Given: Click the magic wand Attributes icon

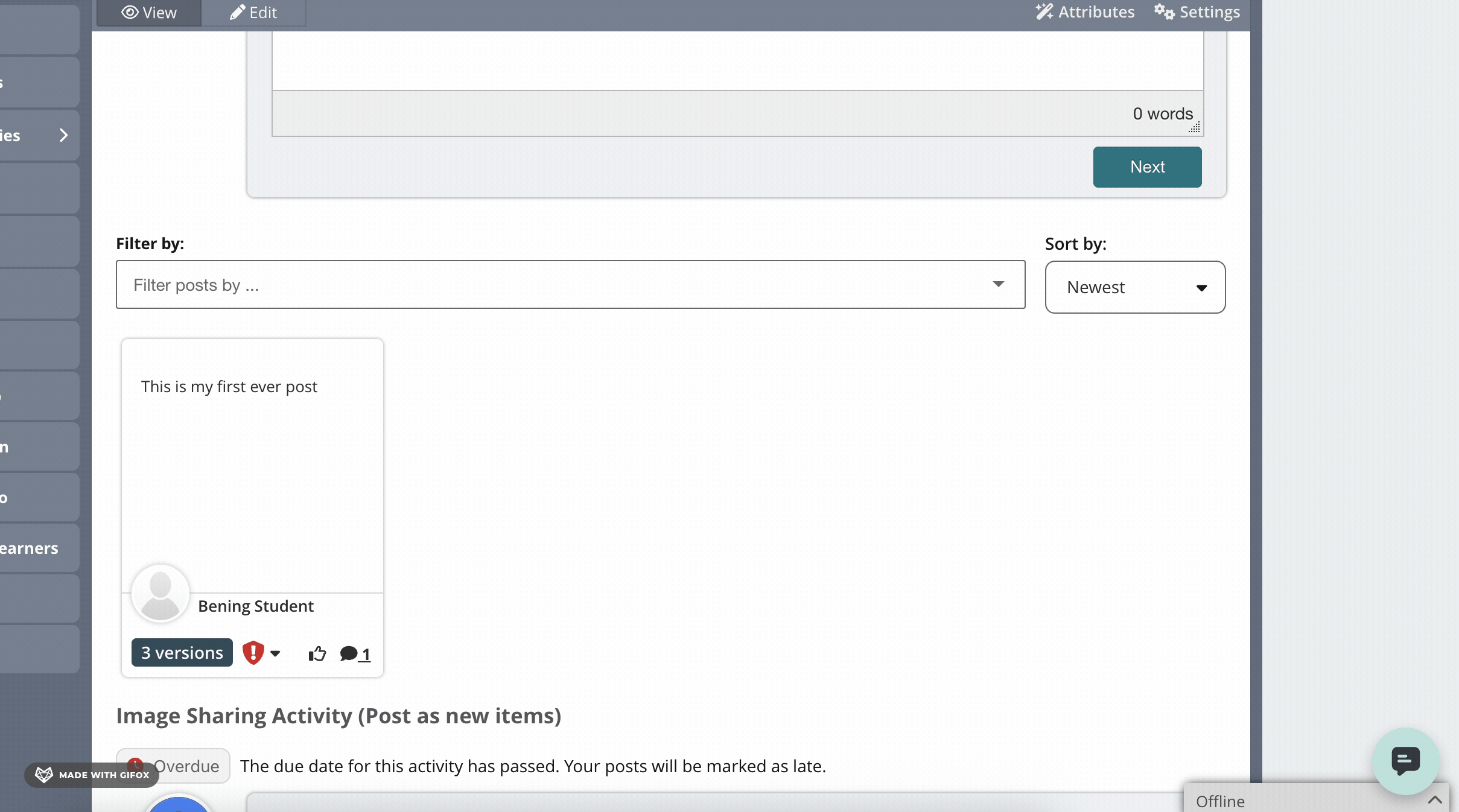Looking at the screenshot, I should 1044,11.
